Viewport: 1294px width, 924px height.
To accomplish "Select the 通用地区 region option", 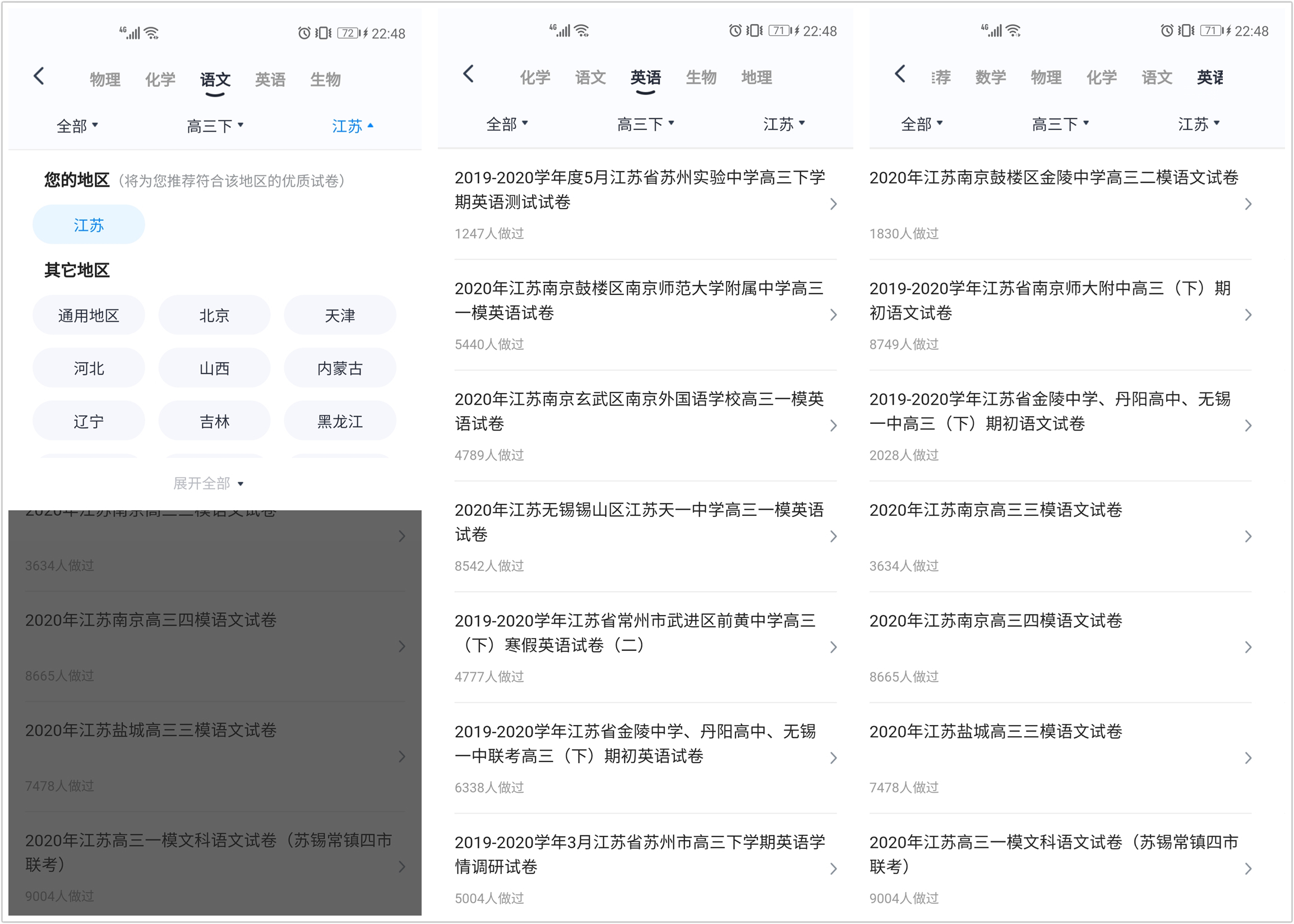I will tap(88, 315).
